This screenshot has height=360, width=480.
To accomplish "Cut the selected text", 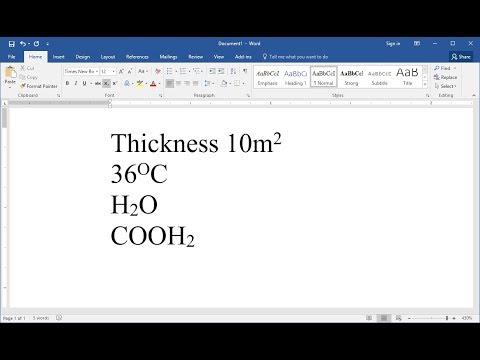I will click(27, 68).
